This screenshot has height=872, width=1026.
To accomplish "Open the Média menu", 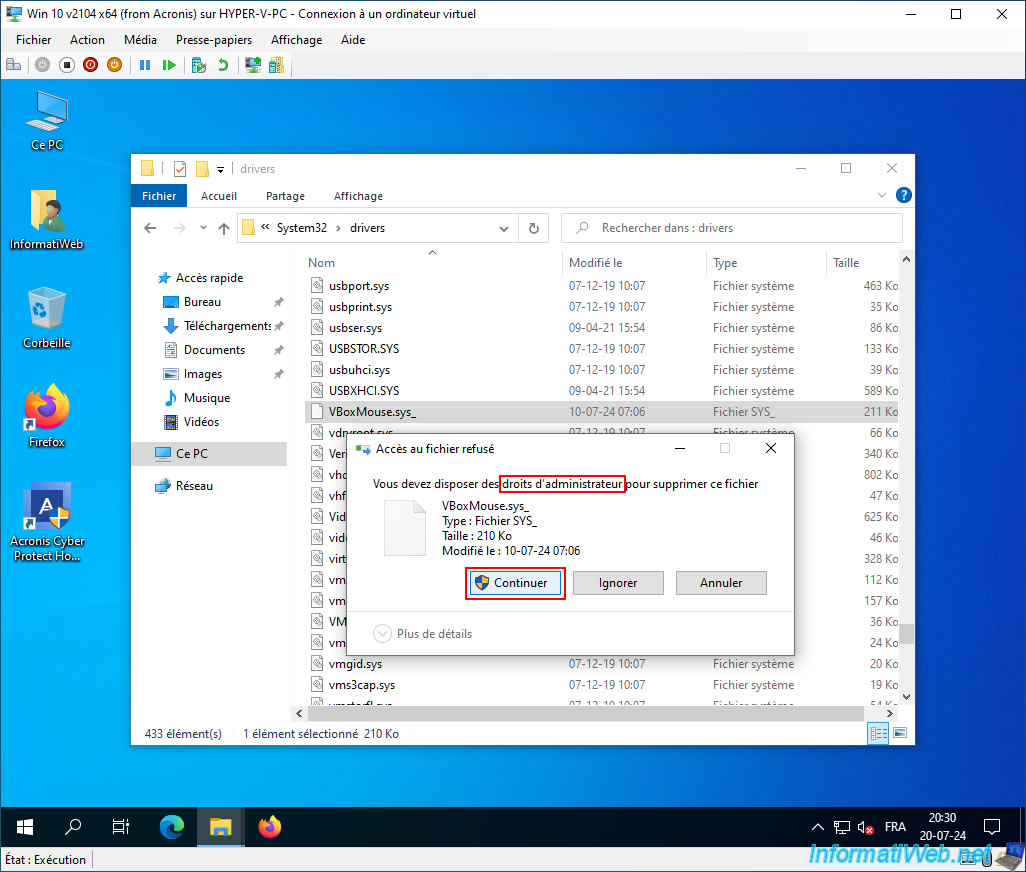I will click(140, 40).
